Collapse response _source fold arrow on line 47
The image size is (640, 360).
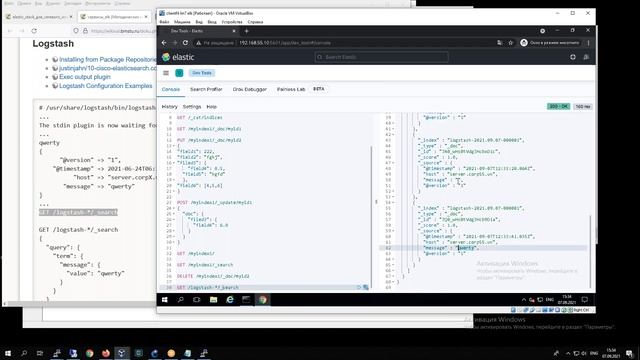393,163
